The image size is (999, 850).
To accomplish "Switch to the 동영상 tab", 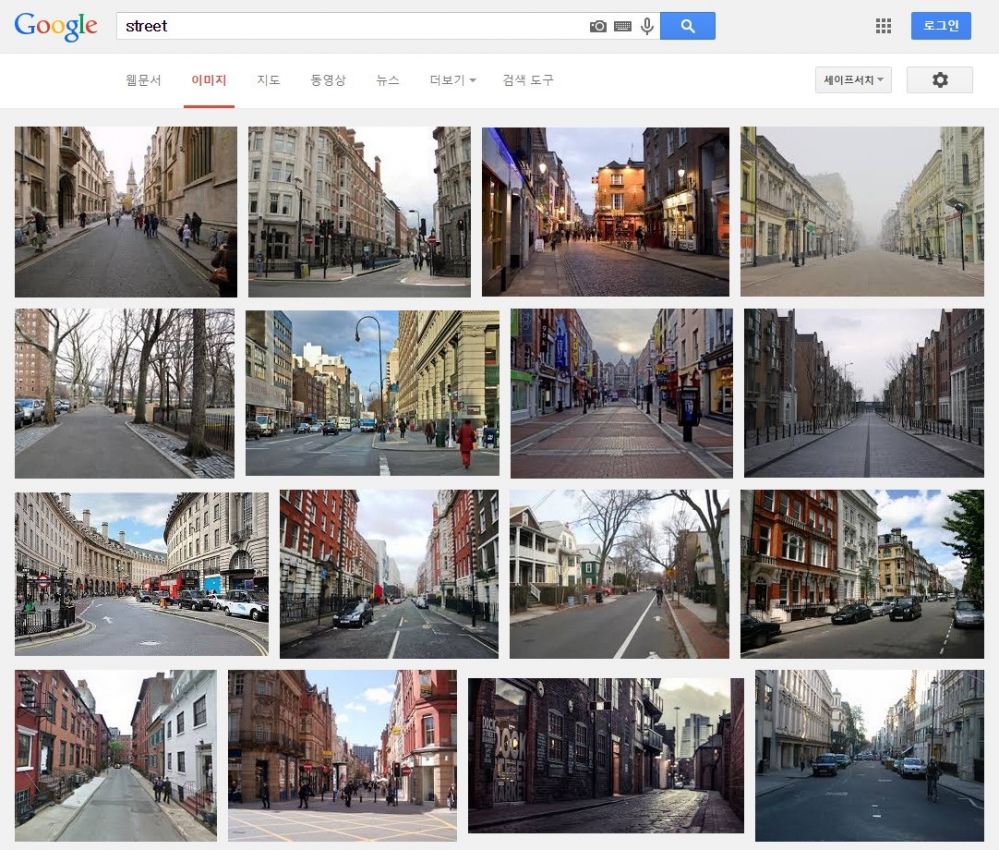I will tap(327, 80).
